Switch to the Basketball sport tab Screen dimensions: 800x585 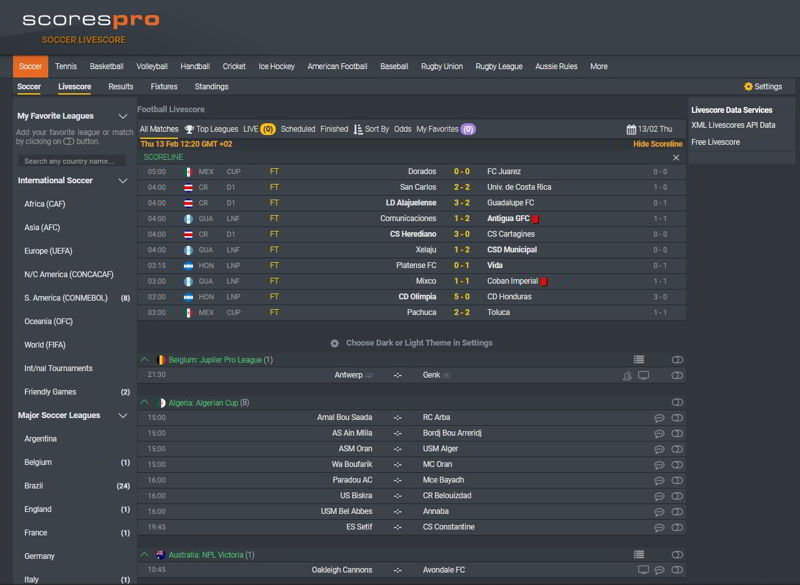point(107,66)
